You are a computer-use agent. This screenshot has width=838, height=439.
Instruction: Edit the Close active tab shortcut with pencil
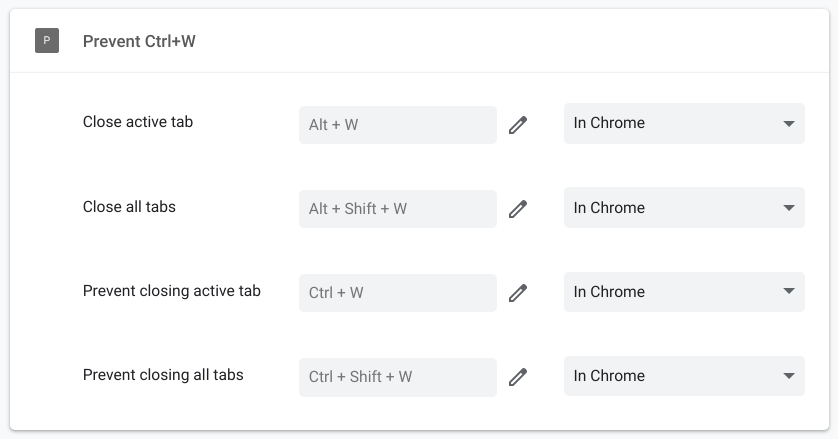point(517,125)
